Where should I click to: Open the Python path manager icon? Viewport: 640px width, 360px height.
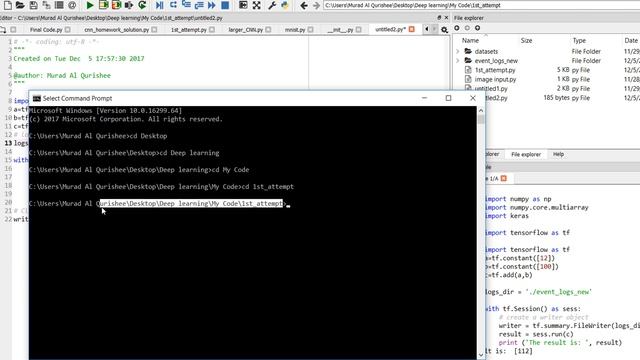point(285,5)
